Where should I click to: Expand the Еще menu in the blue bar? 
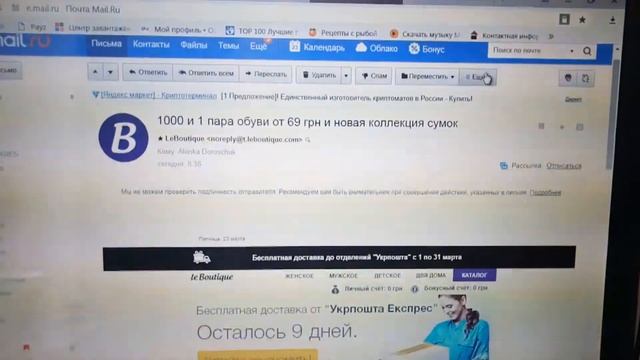pos(259,46)
